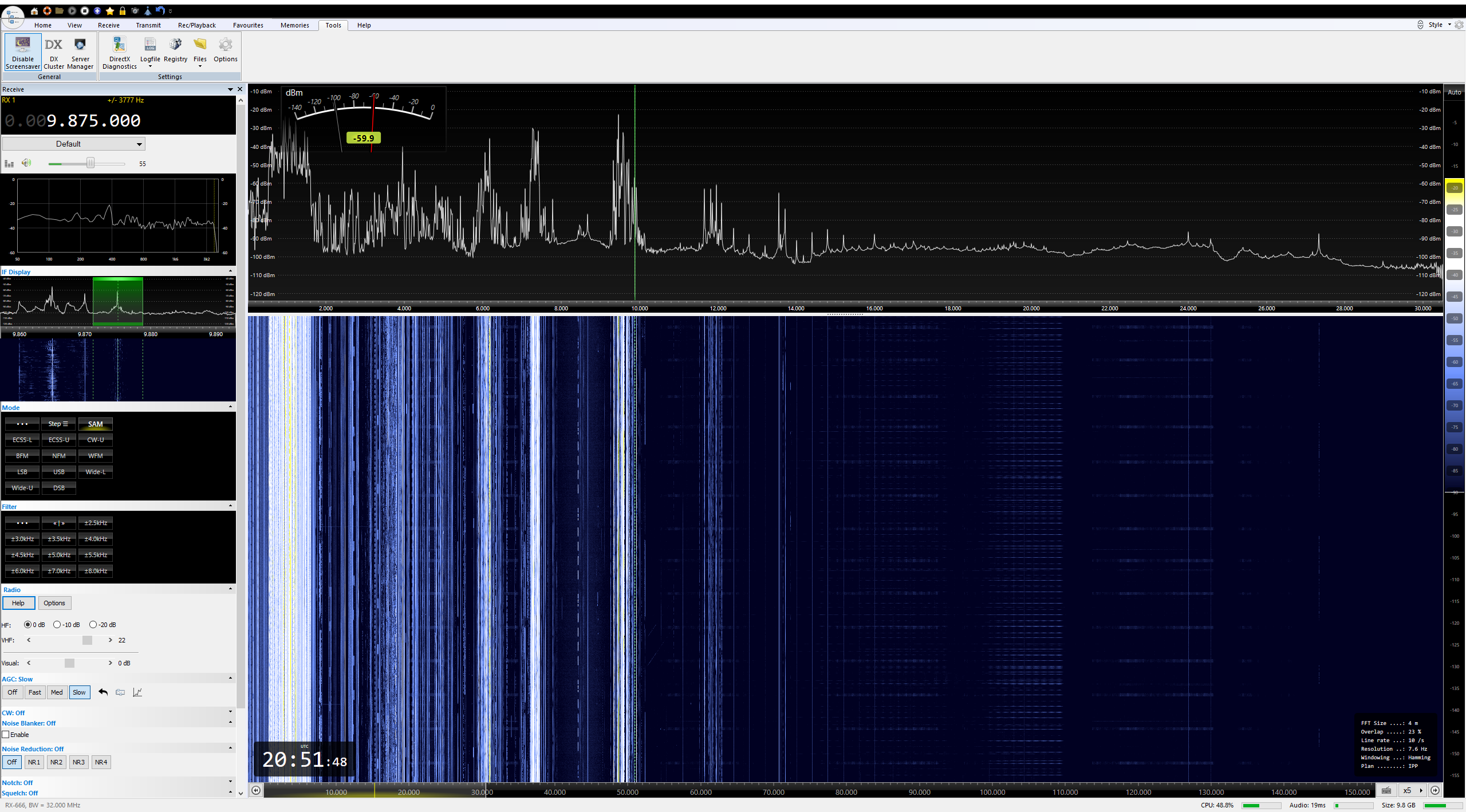Viewport: 1466px width, 812px height.
Task: Click the Options gear in the ribbon
Action: coord(225,50)
